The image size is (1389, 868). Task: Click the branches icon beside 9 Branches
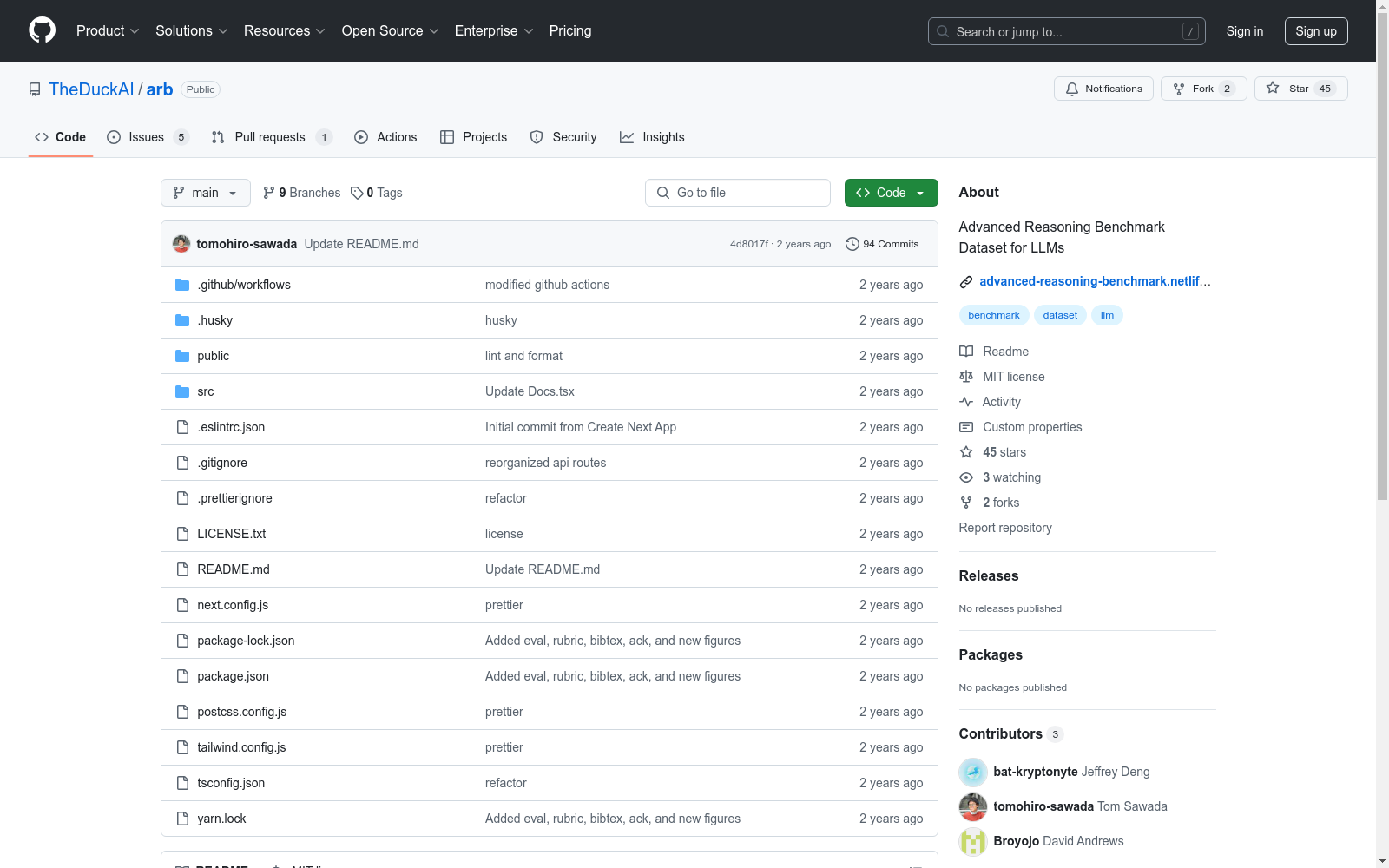click(269, 193)
